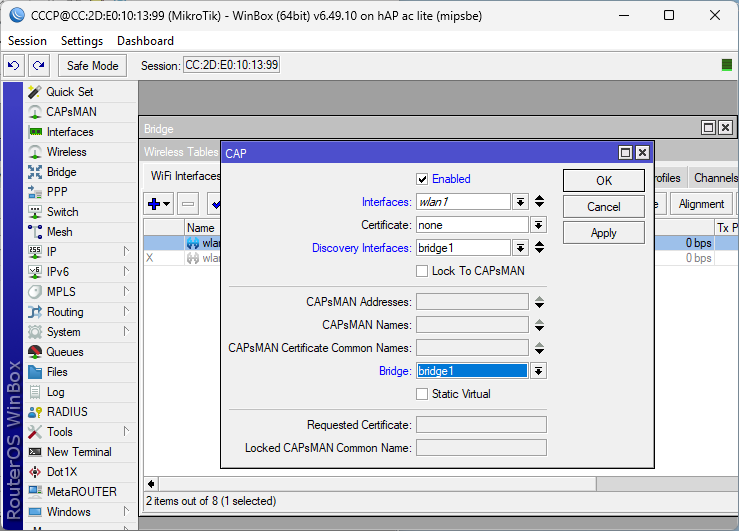Image resolution: width=739 pixels, height=531 pixels.
Task: Expand the MPLS submenu
Action: tap(126, 291)
